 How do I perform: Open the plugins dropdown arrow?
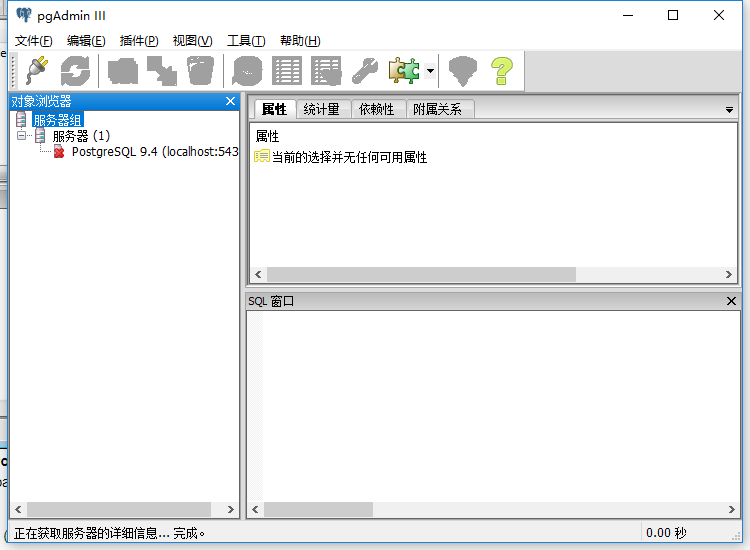click(x=430, y=71)
